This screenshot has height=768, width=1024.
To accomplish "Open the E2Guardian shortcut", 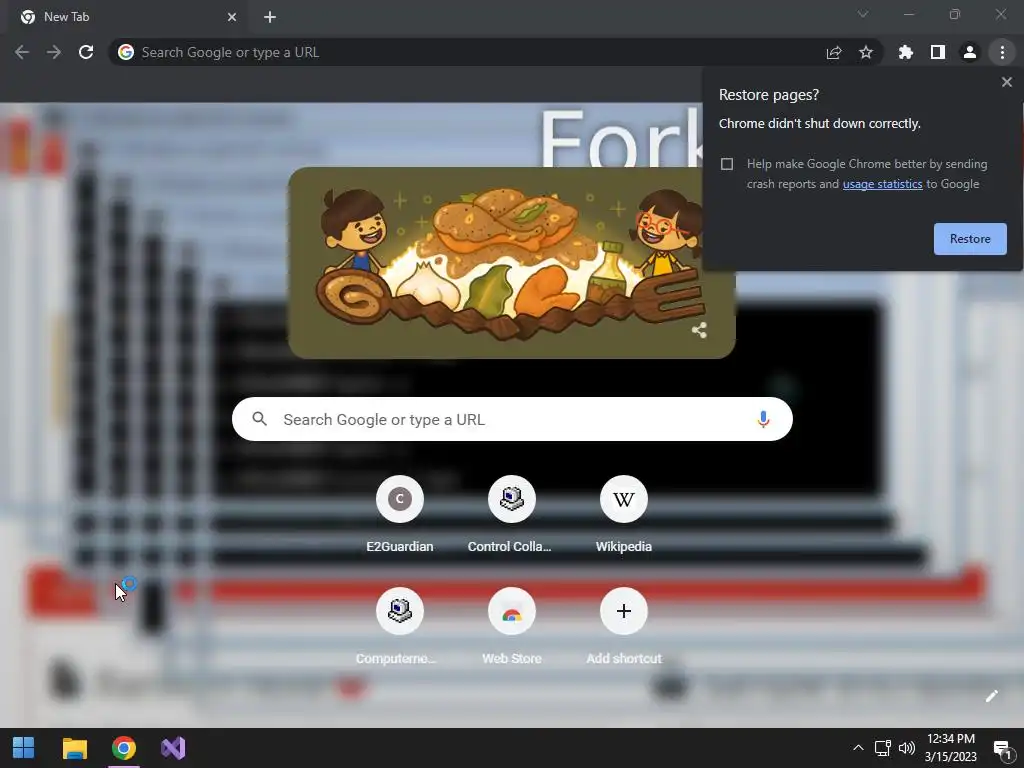I will pyautogui.click(x=400, y=515).
